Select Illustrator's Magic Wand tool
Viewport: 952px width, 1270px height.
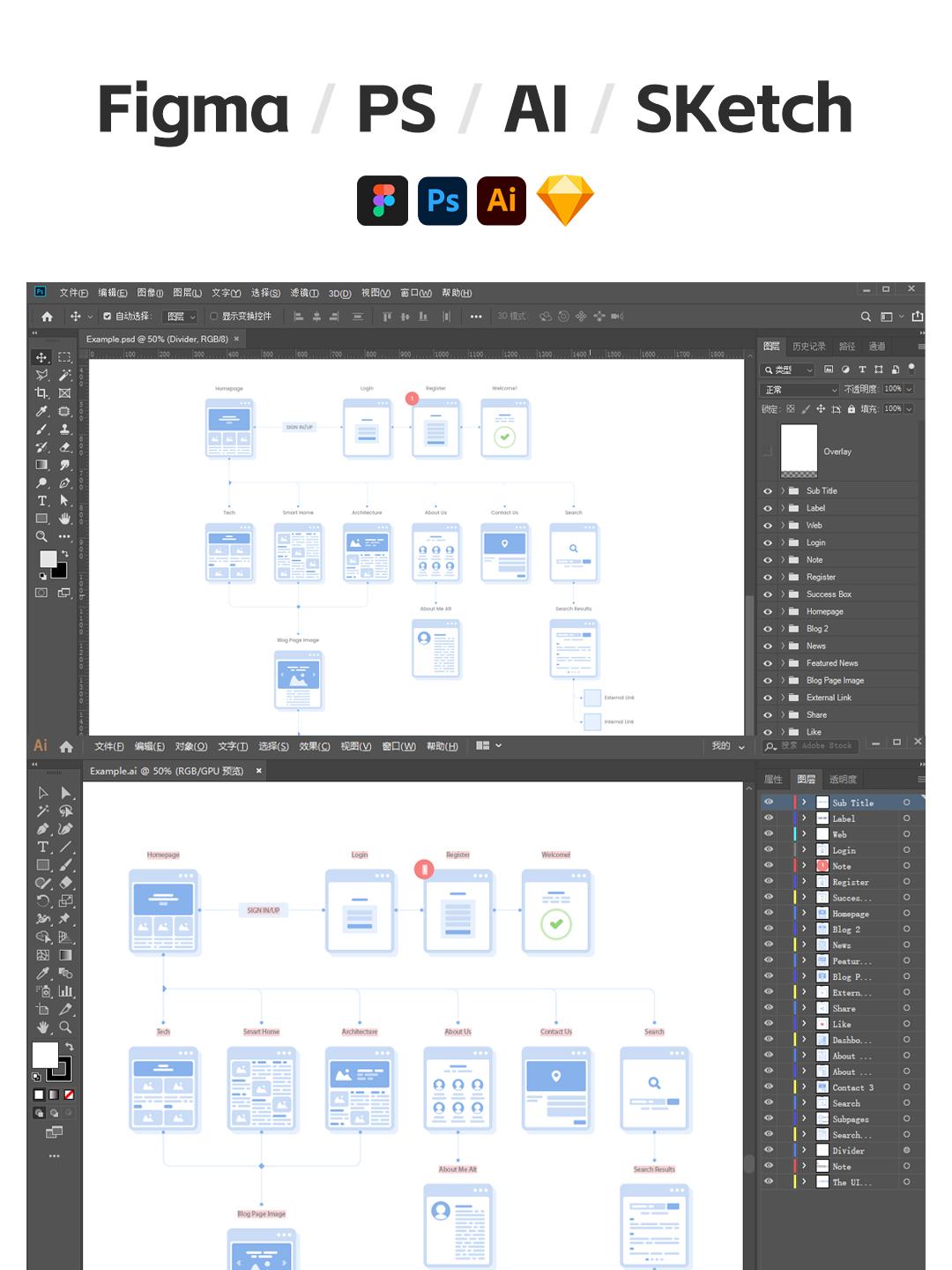pos(42,811)
